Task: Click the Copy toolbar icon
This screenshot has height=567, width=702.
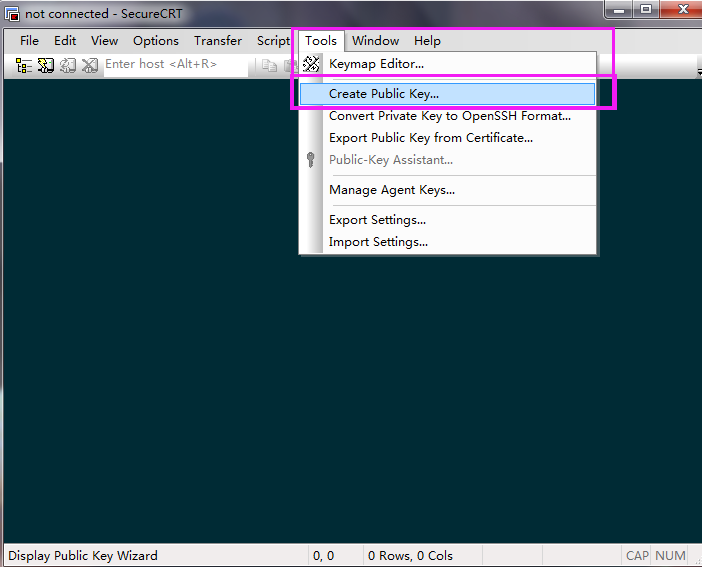Action: pos(269,65)
